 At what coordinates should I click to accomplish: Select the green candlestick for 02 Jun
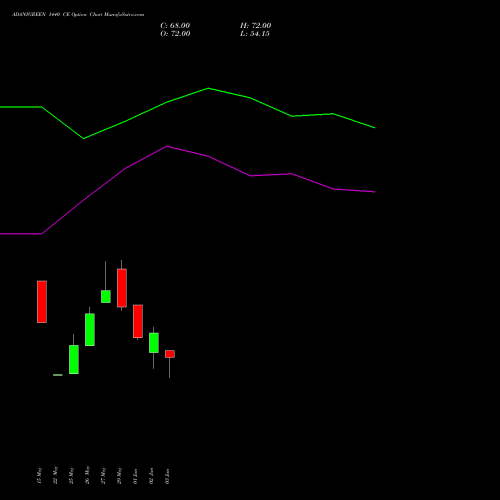coord(154,343)
